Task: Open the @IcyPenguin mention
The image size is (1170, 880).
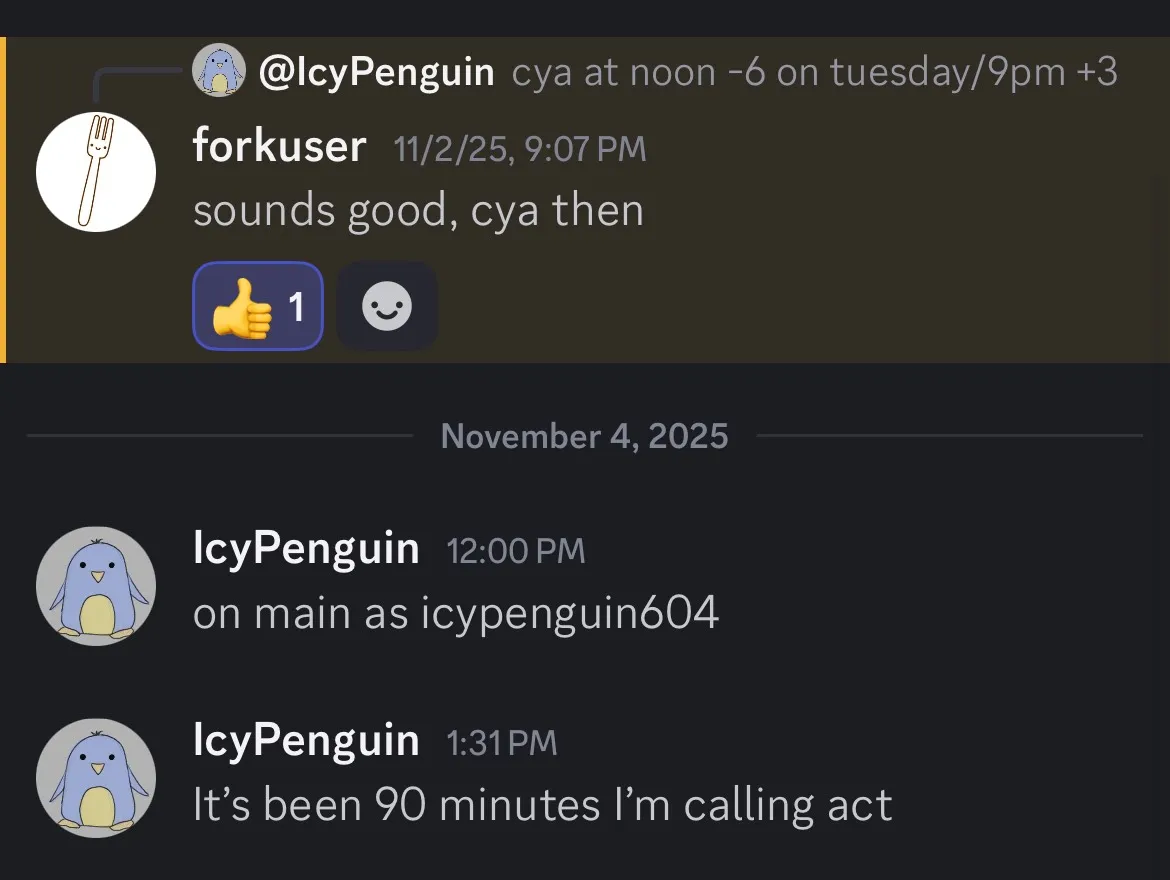Action: coord(375,71)
